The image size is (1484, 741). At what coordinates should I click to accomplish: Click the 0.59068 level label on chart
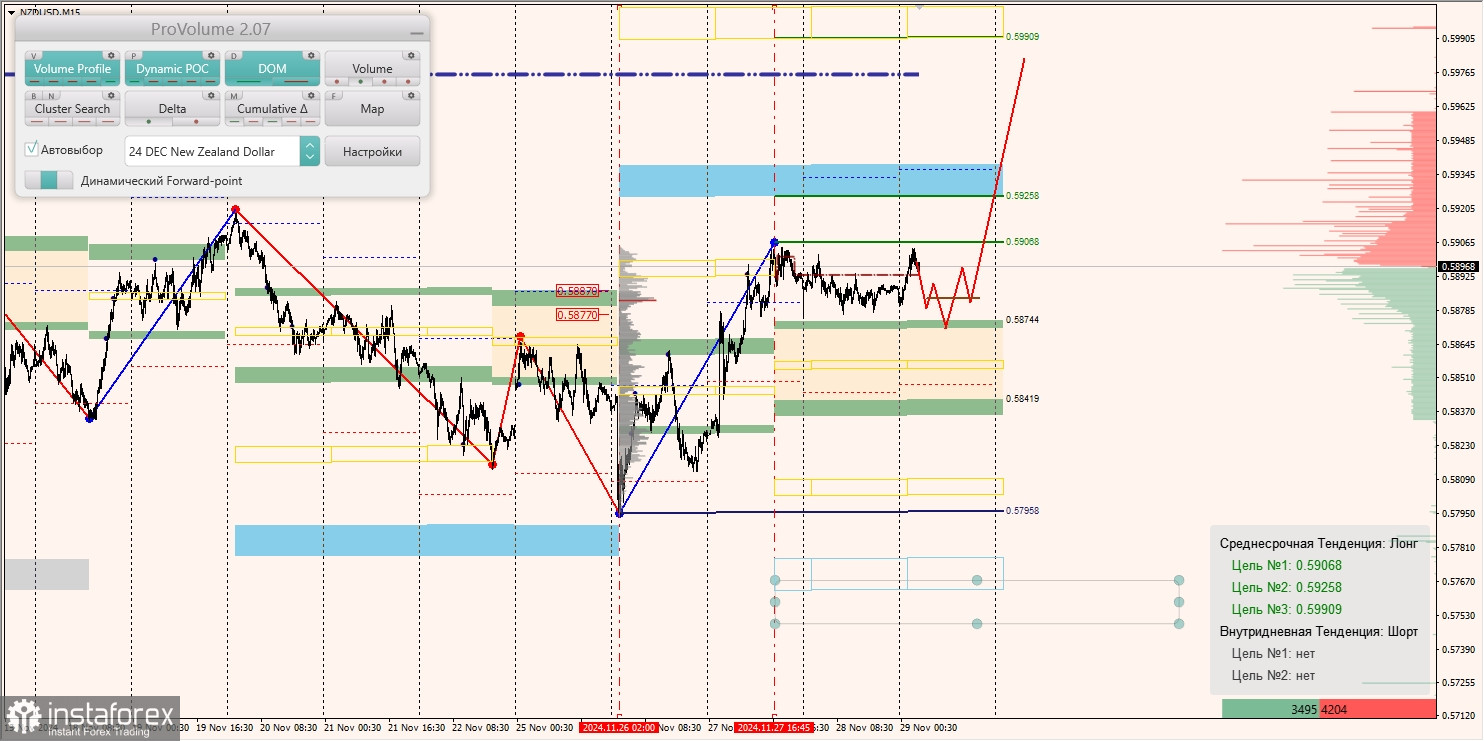coord(1022,242)
